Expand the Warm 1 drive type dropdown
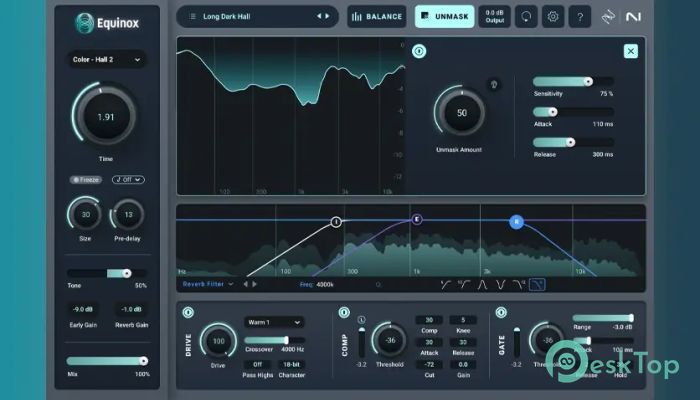This screenshot has height=400, width=700. 274,322
